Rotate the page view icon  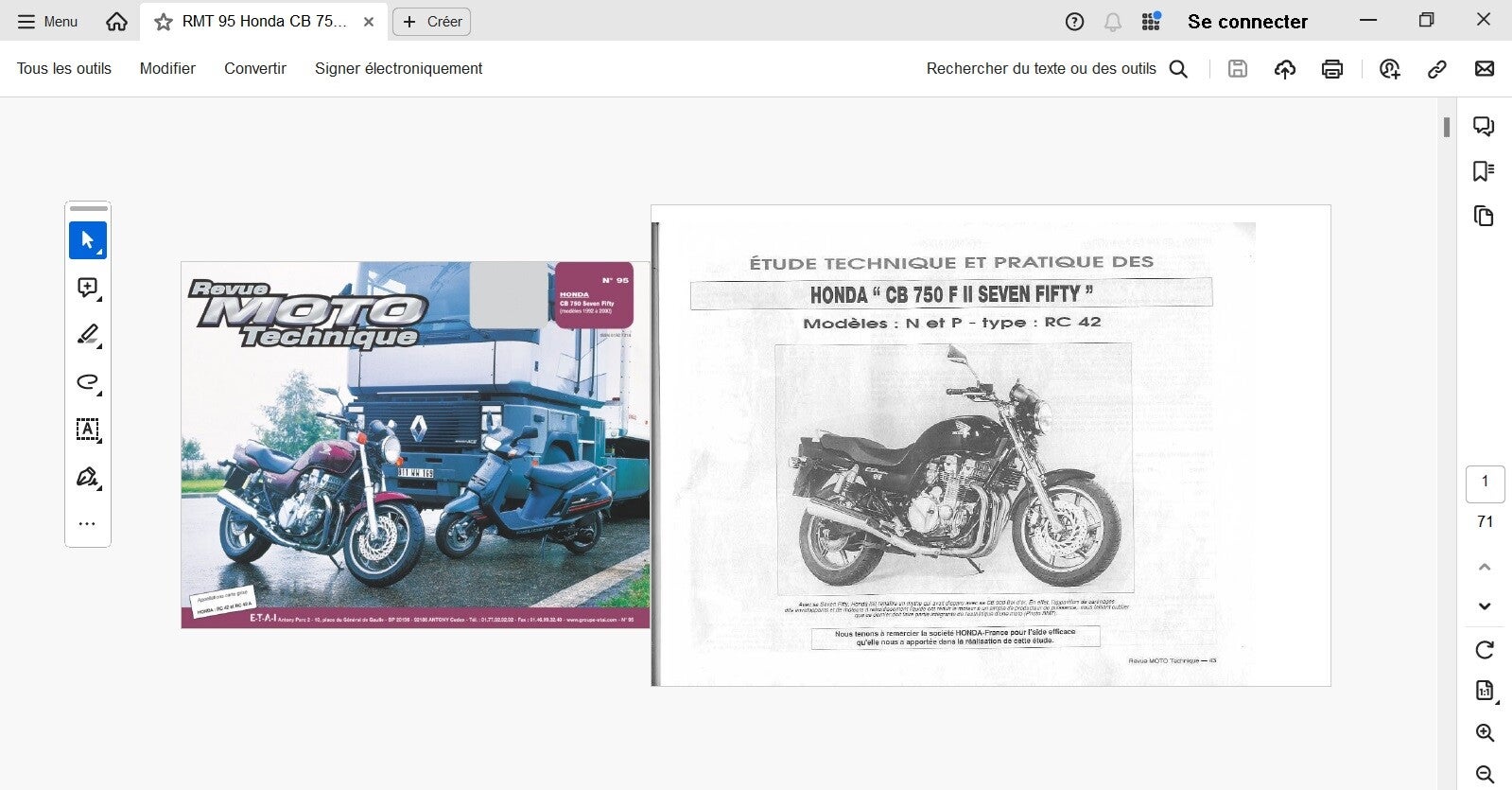1485,650
